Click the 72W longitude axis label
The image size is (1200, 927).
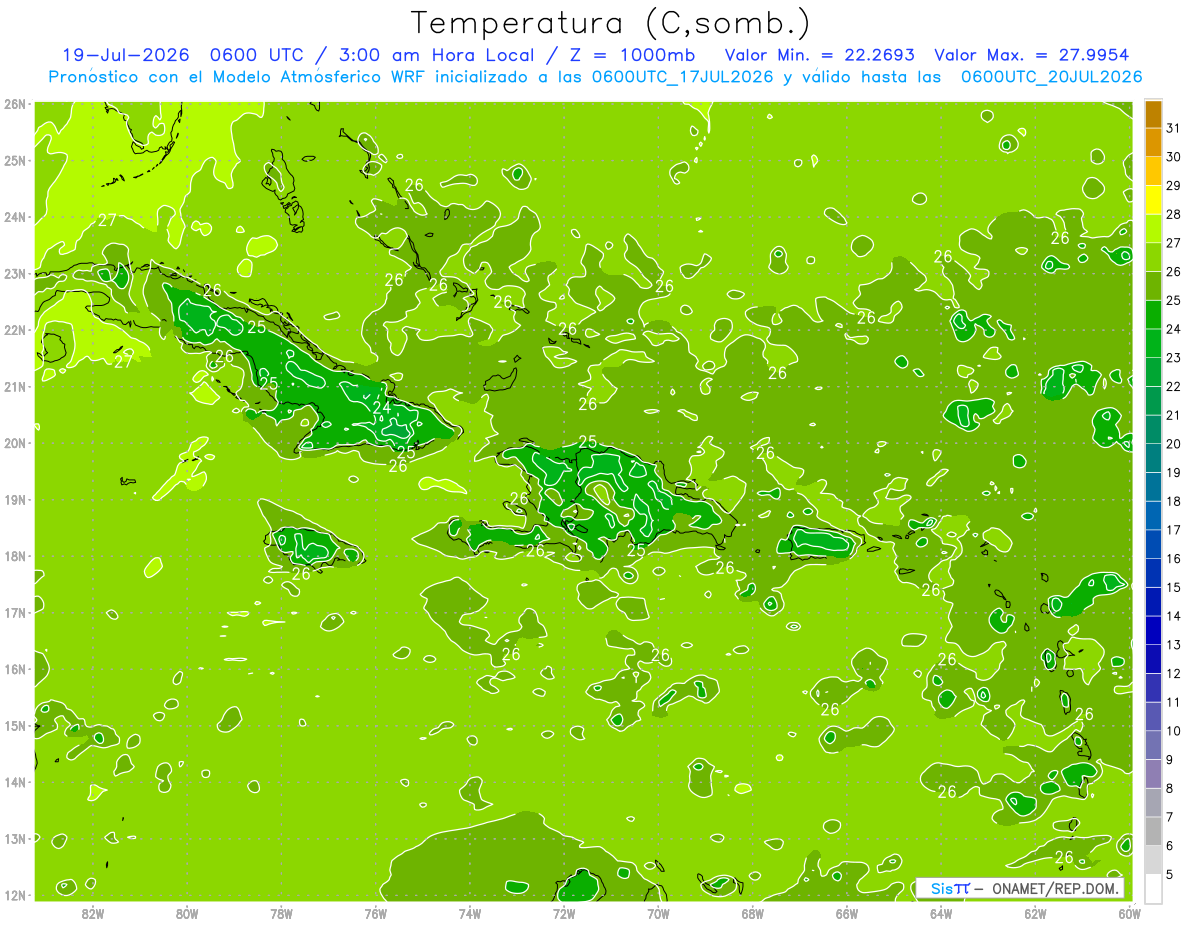(x=564, y=913)
